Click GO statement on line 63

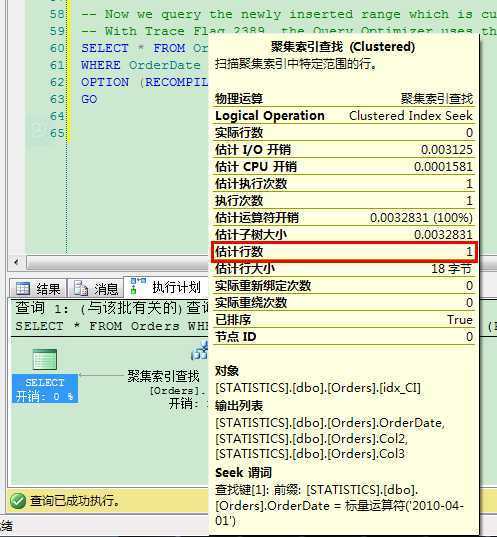[89, 99]
